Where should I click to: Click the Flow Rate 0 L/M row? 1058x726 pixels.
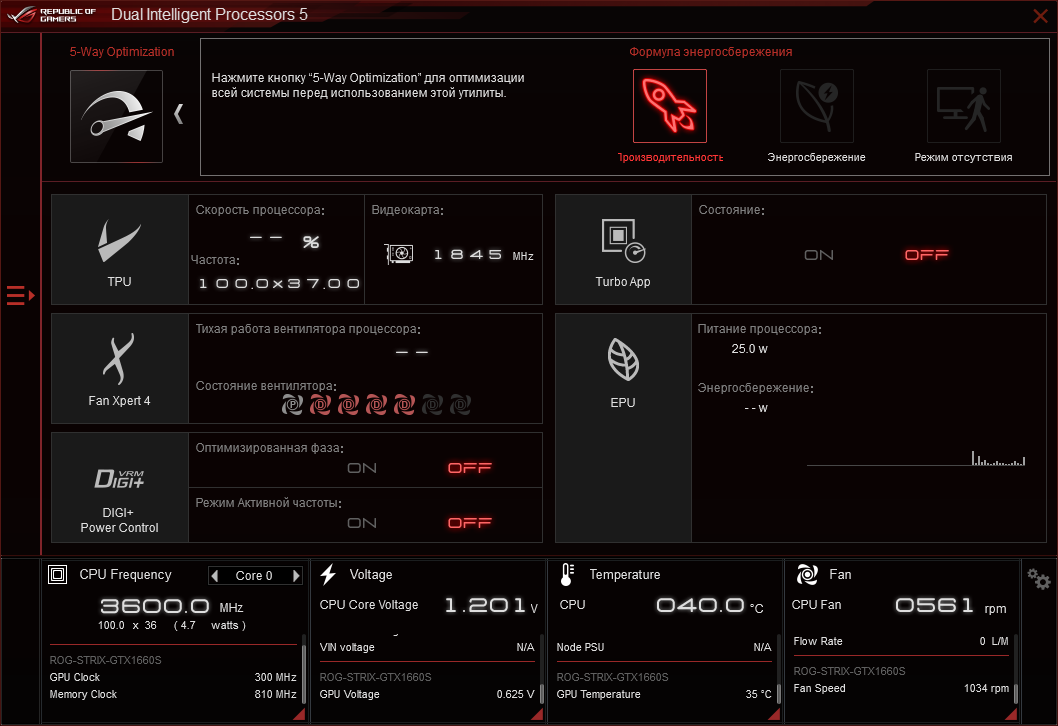pos(901,641)
